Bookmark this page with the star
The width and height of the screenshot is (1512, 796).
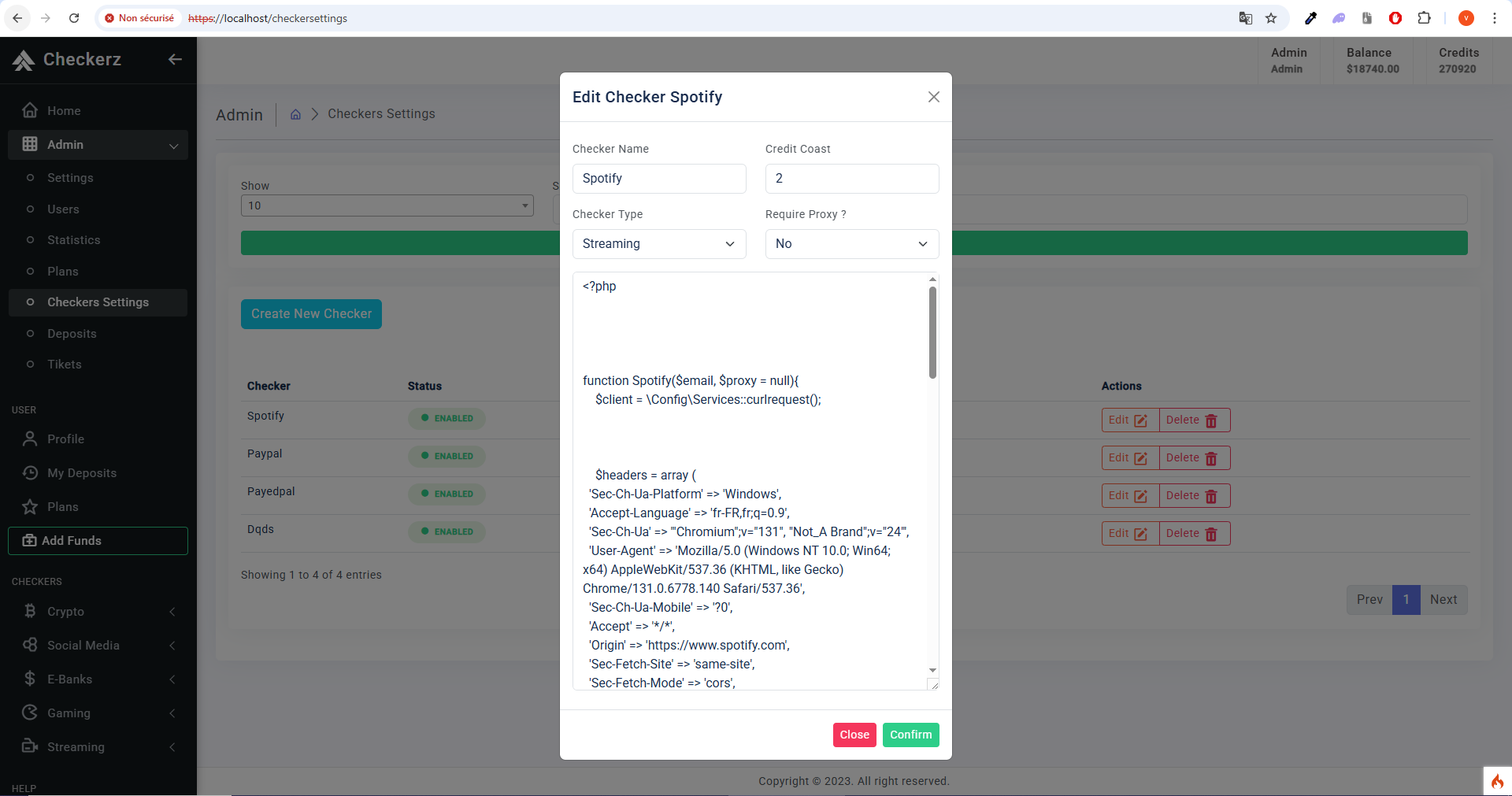[1271, 18]
